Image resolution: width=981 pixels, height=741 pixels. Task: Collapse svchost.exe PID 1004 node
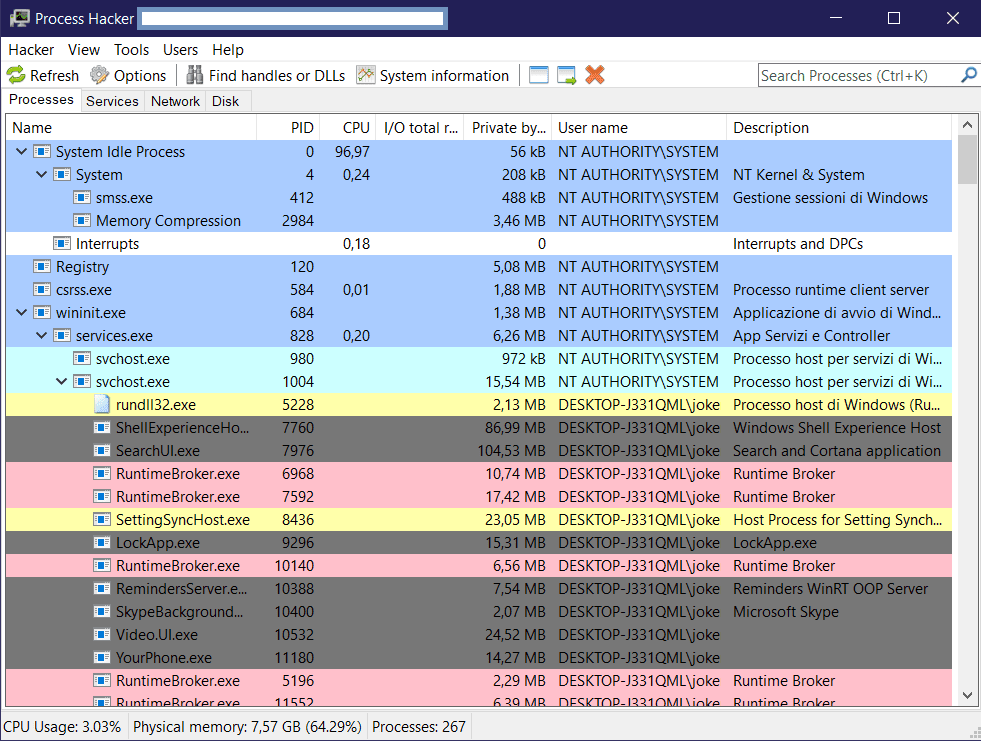pyautogui.click(x=62, y=382)
